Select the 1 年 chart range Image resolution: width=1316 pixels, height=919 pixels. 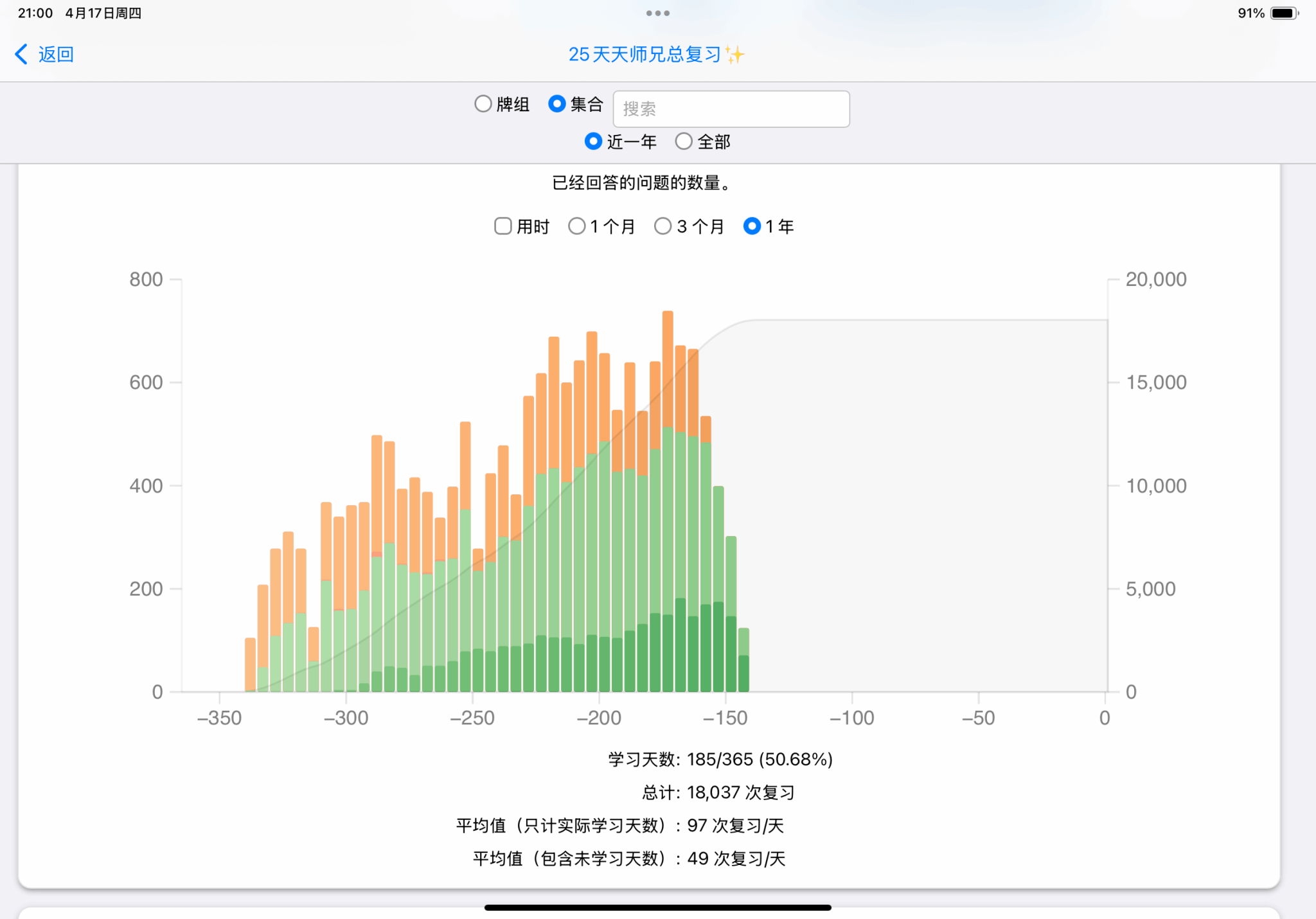(751, 226)
